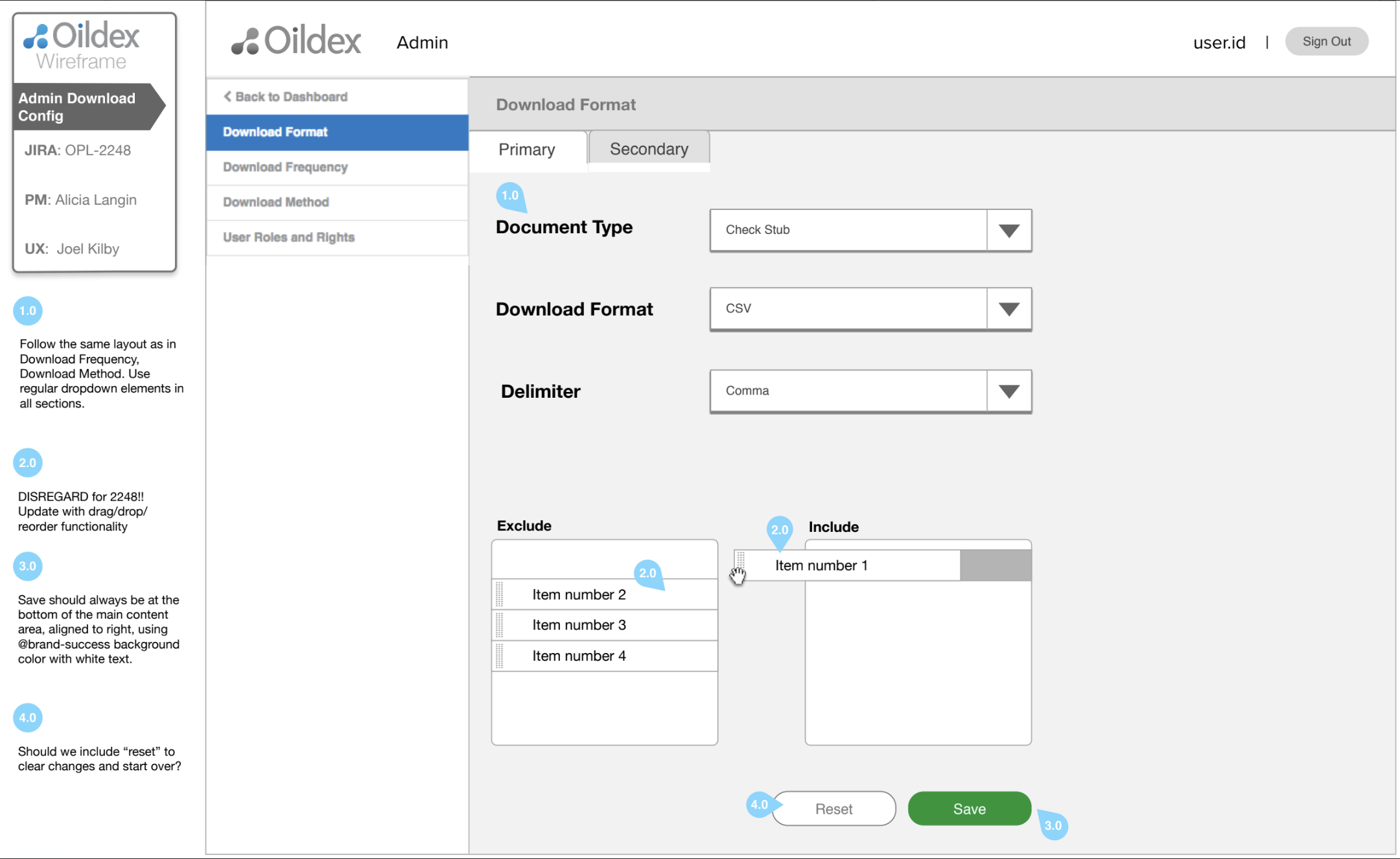The width and height of the screenshot is (1400, 859).
Task: Click the Sign Out button
Action: 1326,41
